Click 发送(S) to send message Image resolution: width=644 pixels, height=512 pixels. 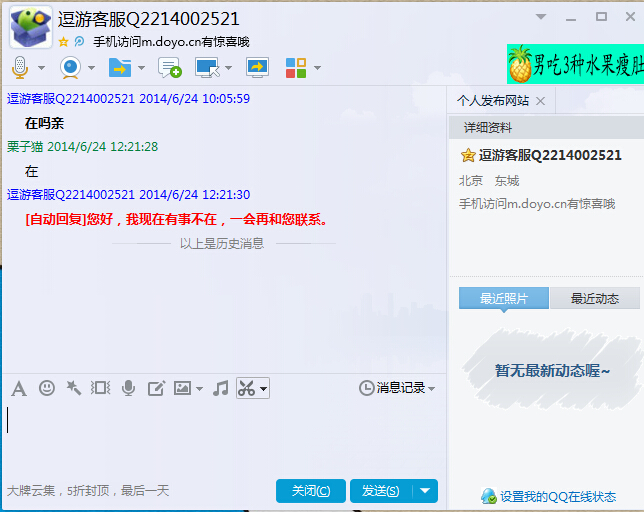click(x=381, y=491)
